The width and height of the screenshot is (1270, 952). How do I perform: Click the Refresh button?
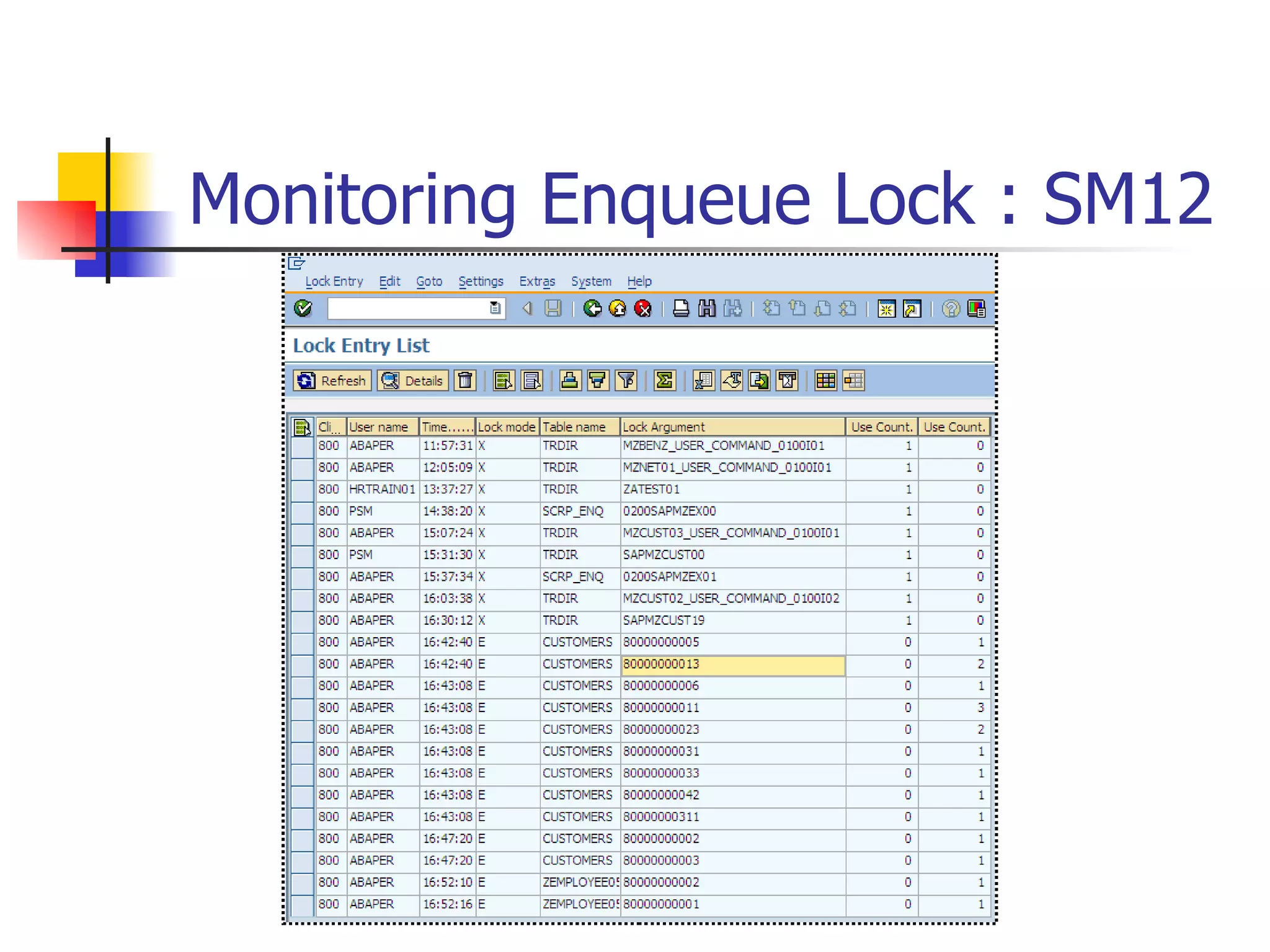(332, 381)
